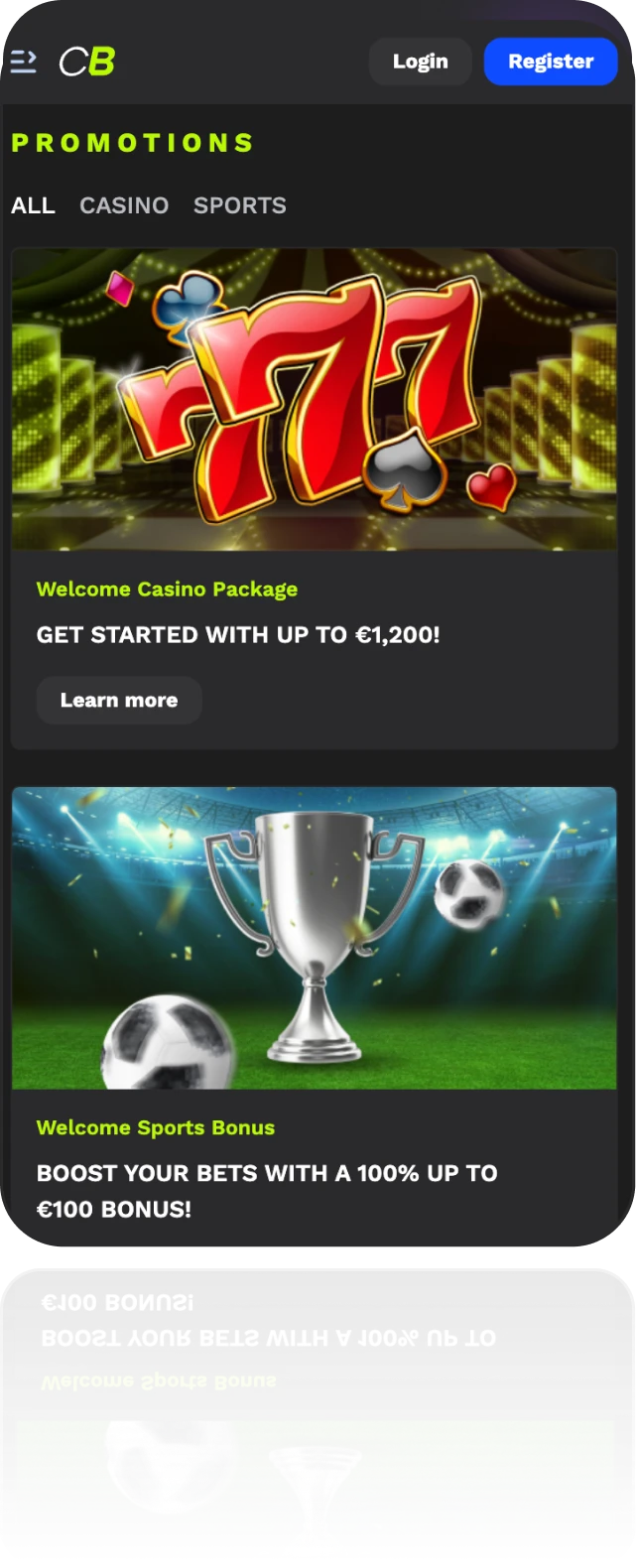The height and width of the screenshot is (1568, 636).
Task: Open the hamburger side menu
Action: point(23,62)
